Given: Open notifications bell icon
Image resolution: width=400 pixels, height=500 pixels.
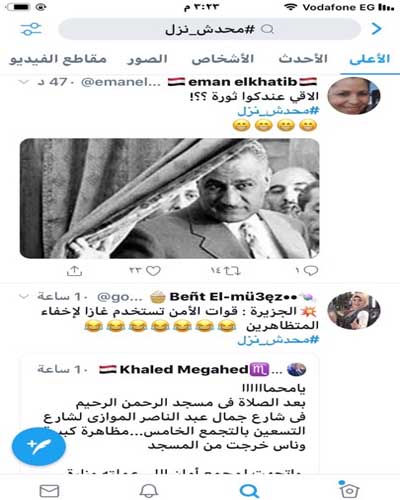Looking at the screenshot, I should [x=149, y=491].
